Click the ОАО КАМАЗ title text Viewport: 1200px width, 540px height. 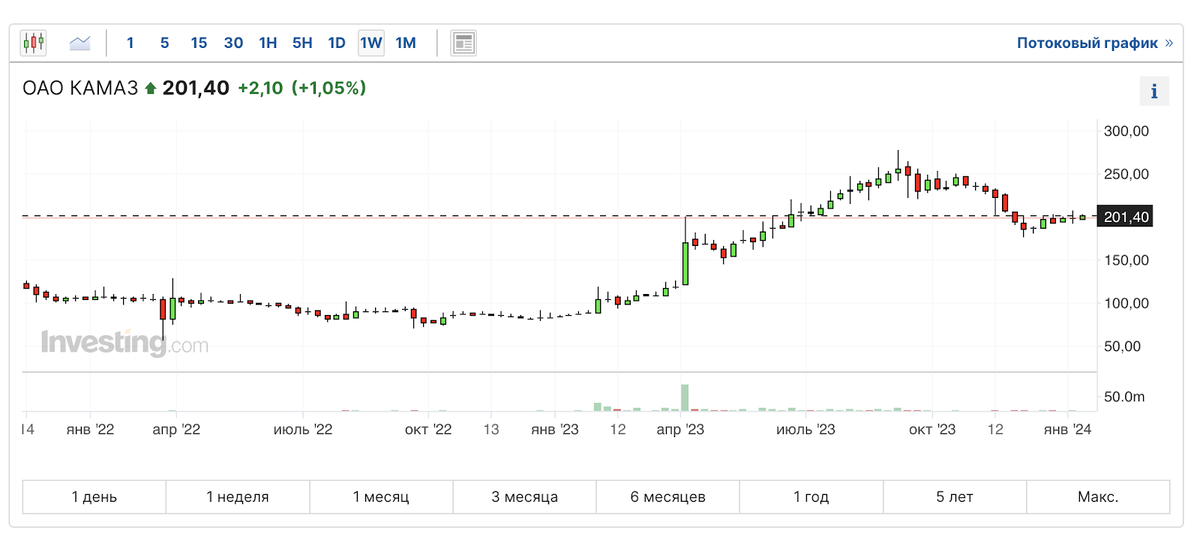[80, 88]
